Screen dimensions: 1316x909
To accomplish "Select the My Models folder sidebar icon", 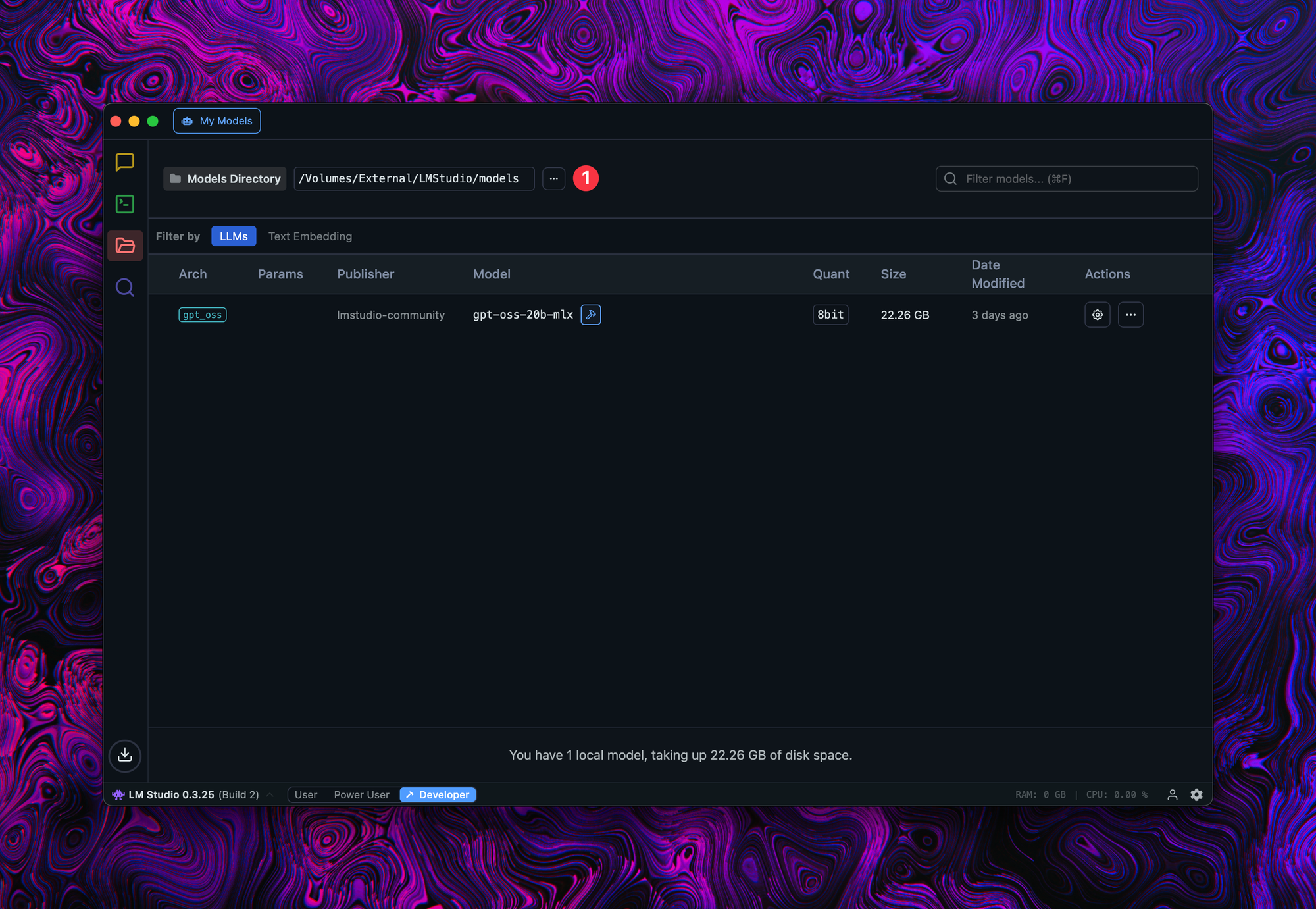I will (124, 246).
